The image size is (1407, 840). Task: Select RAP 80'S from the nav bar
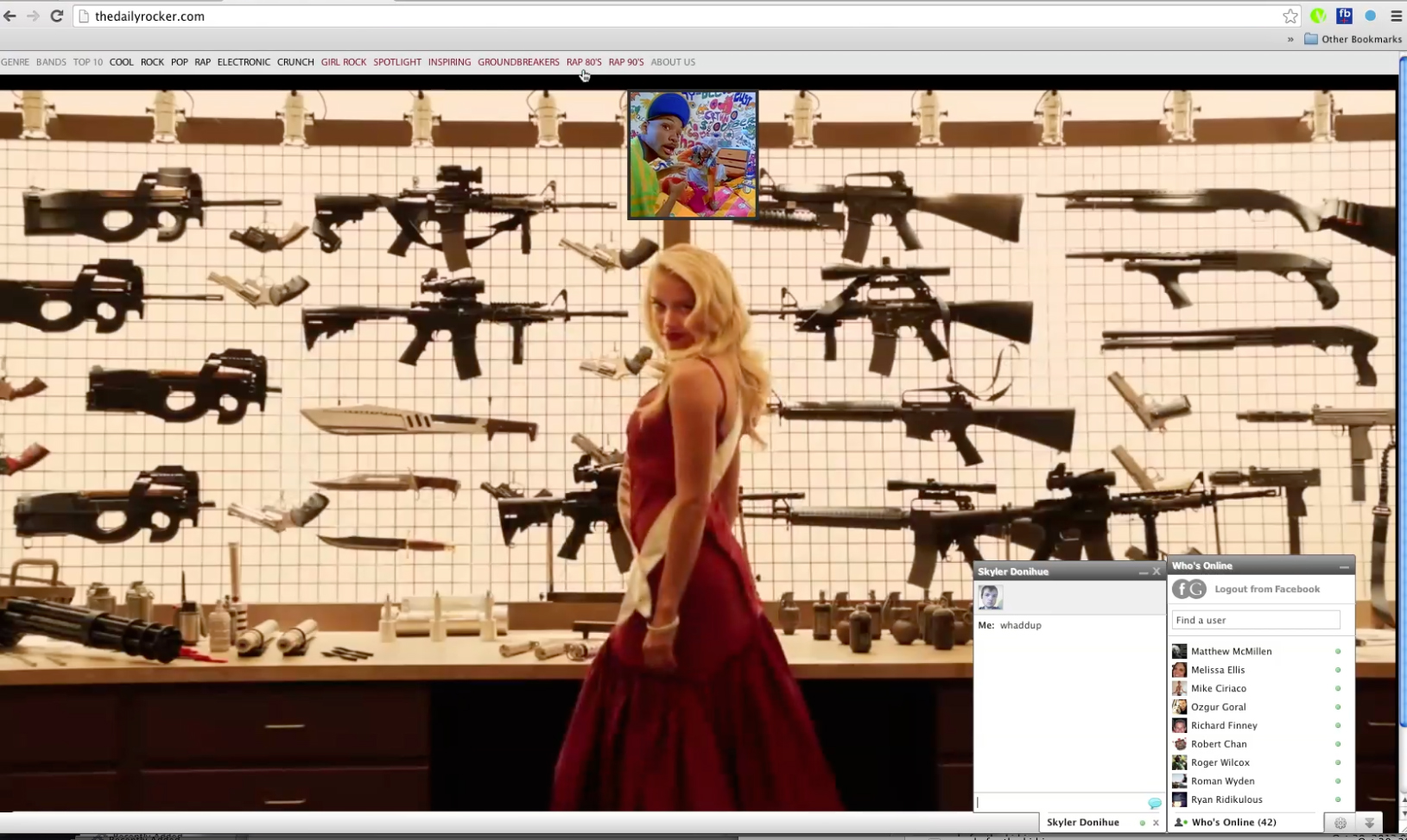(583, 62)
